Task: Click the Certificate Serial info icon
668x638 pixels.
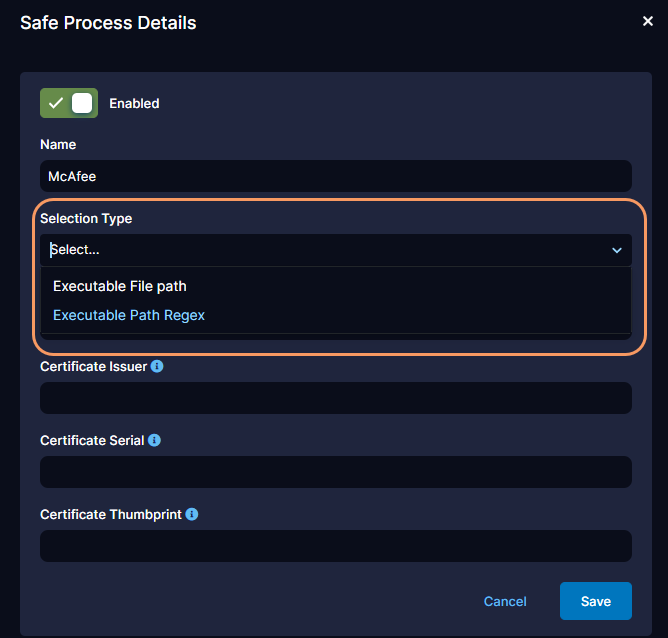Action: [155, 440]
